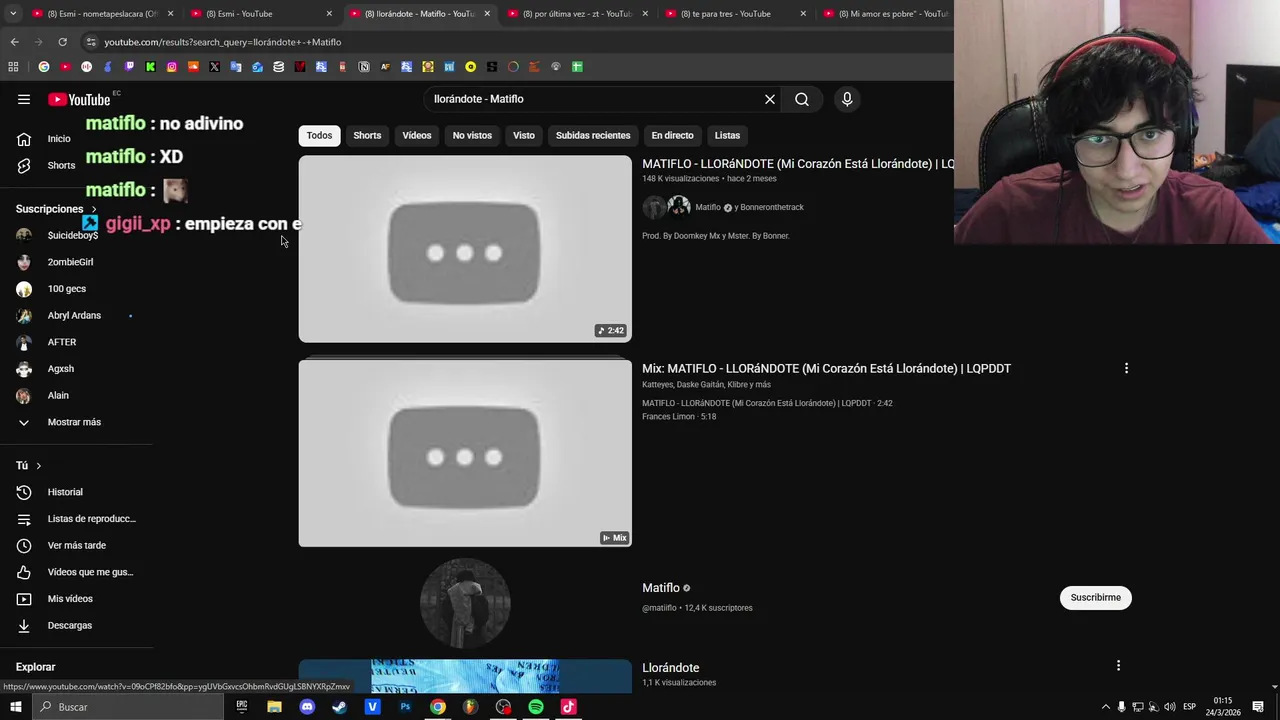Open the X (Twitter) bookmark

214,67
